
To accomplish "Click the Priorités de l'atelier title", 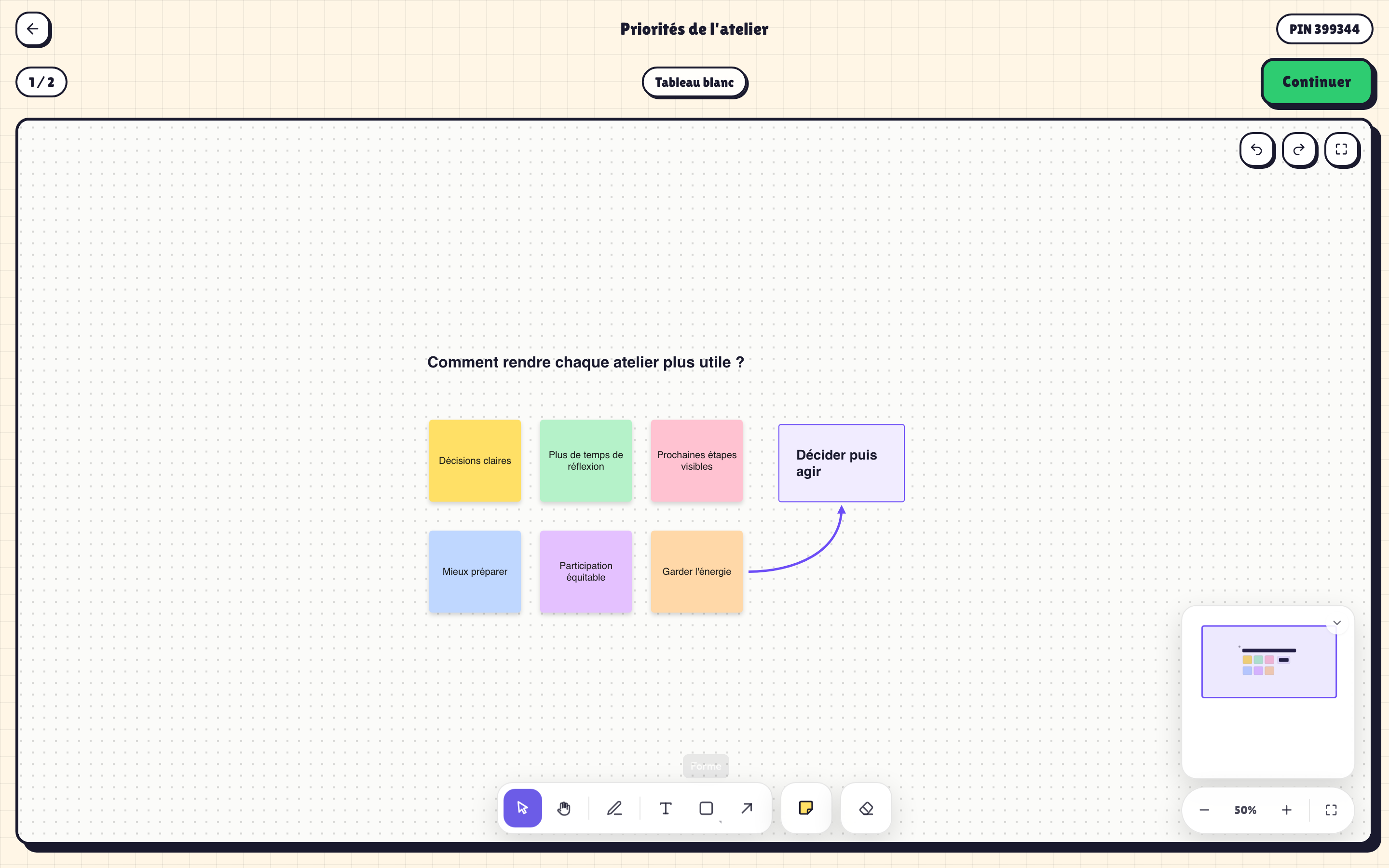I will point(694,29).
